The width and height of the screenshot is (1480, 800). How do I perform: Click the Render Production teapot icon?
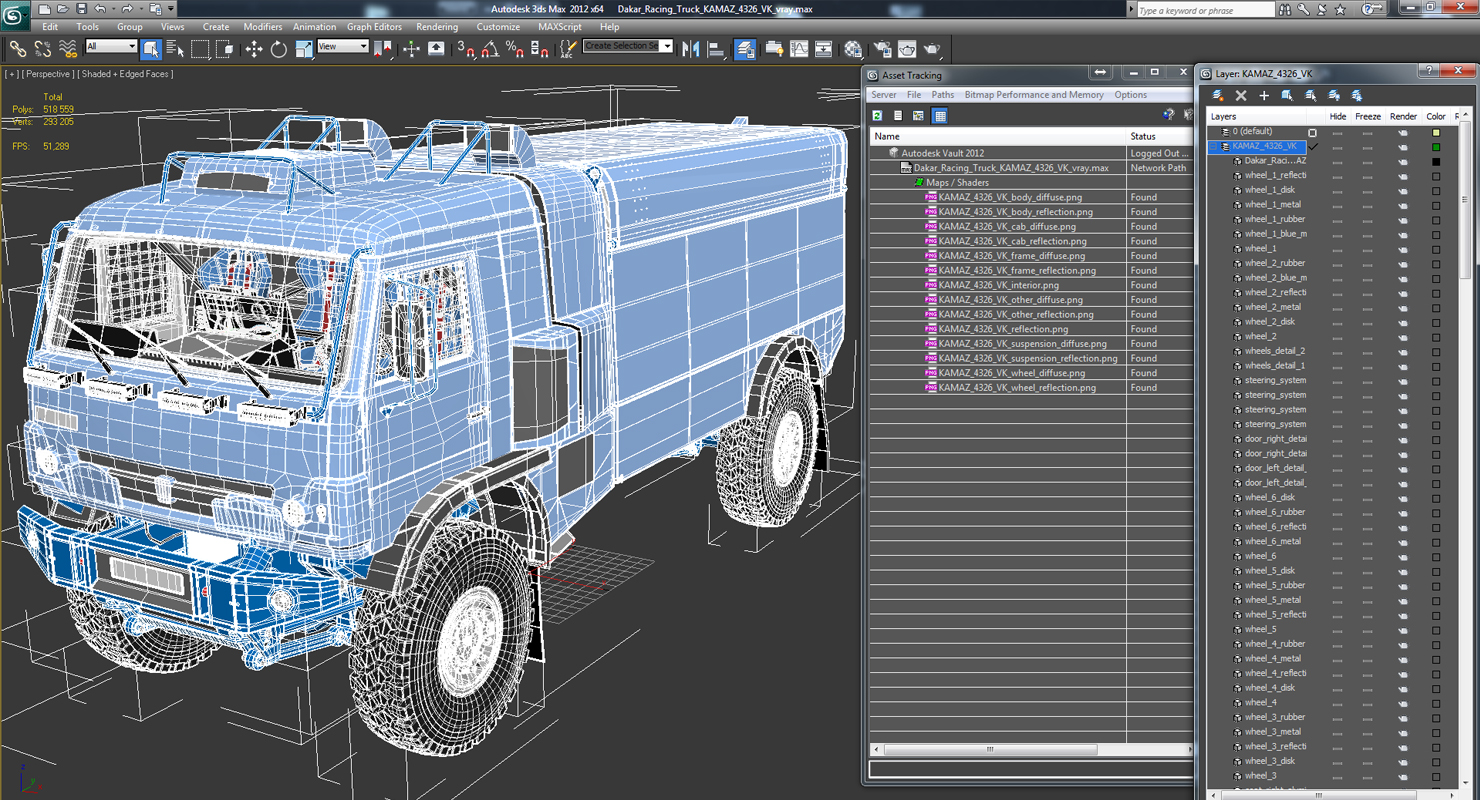click(x=931, y=48)
